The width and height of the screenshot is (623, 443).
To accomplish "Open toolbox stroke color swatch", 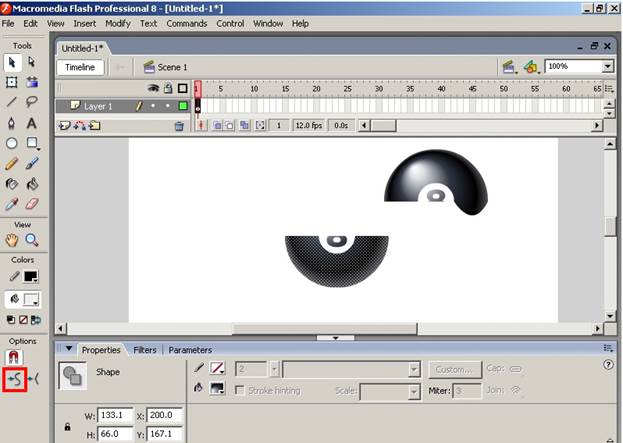I will pyautogui.click(x=31, y=277).
